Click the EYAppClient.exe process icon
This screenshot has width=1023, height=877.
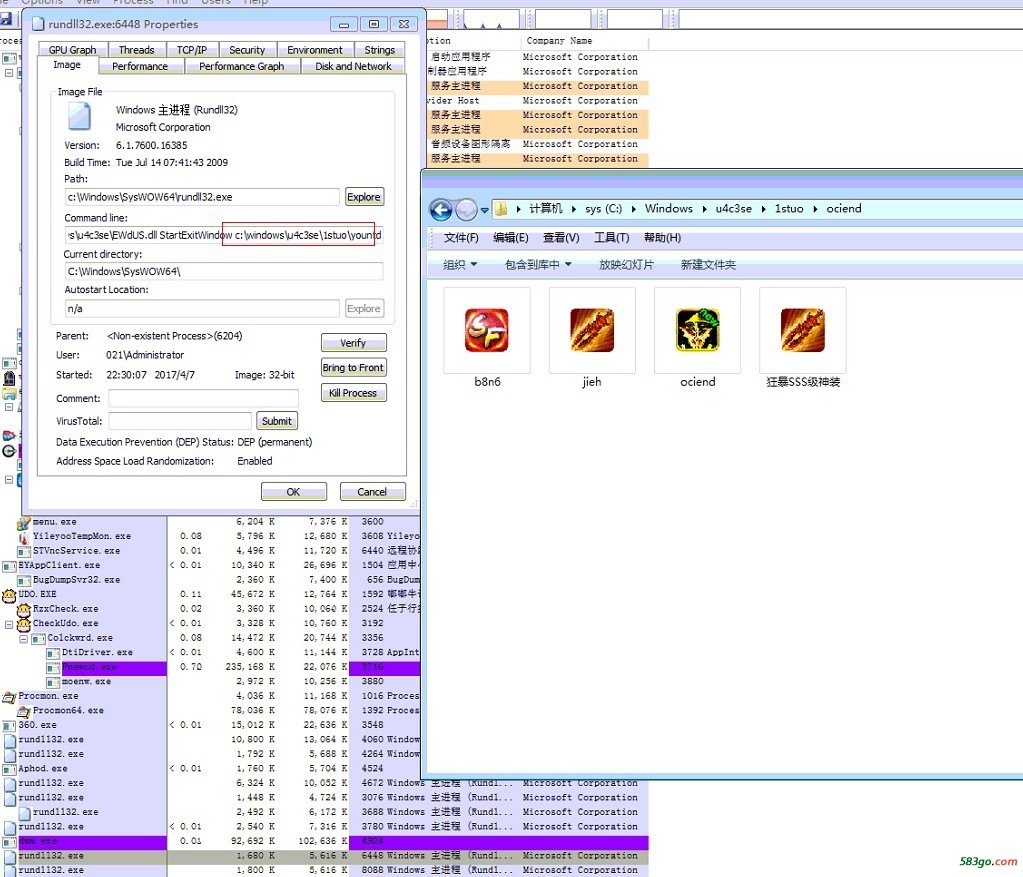pyautogui.click(x=10, y=566)
